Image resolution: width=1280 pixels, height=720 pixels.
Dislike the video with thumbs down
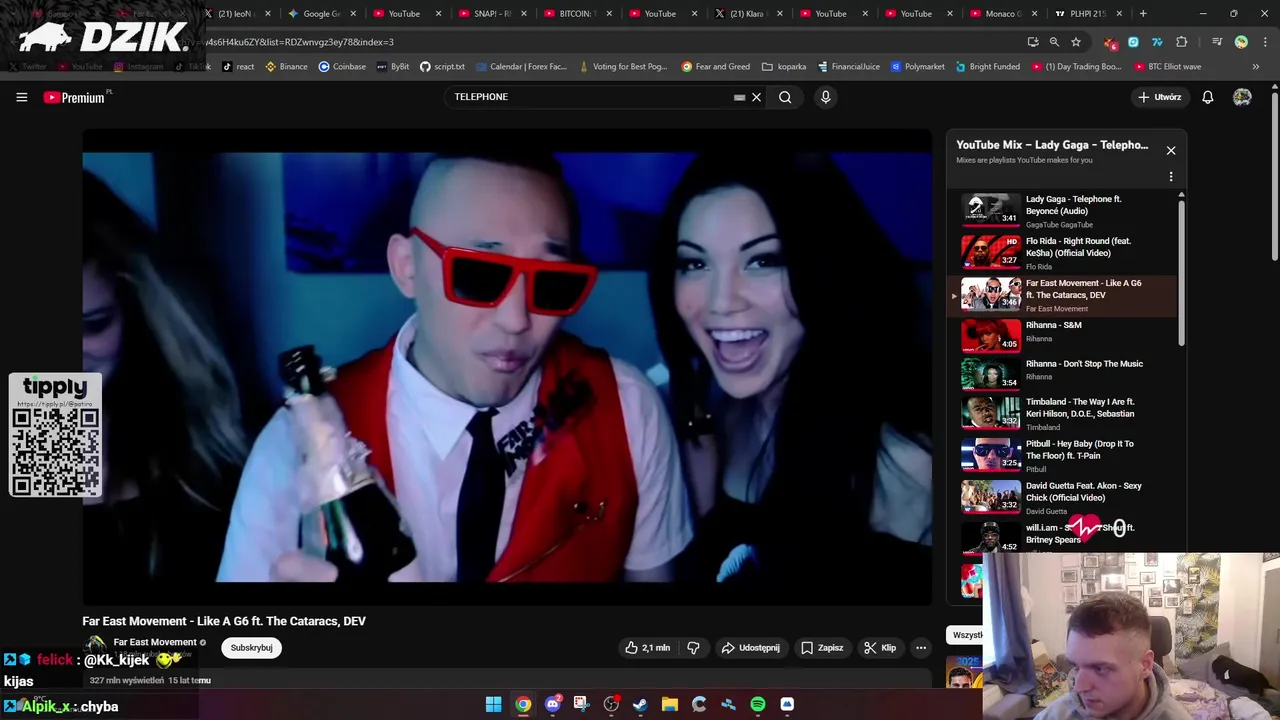pos(693,648)
